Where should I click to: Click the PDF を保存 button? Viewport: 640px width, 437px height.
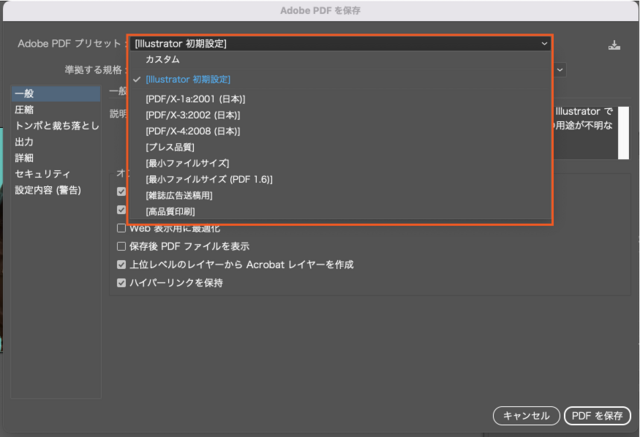coord(597,416)
